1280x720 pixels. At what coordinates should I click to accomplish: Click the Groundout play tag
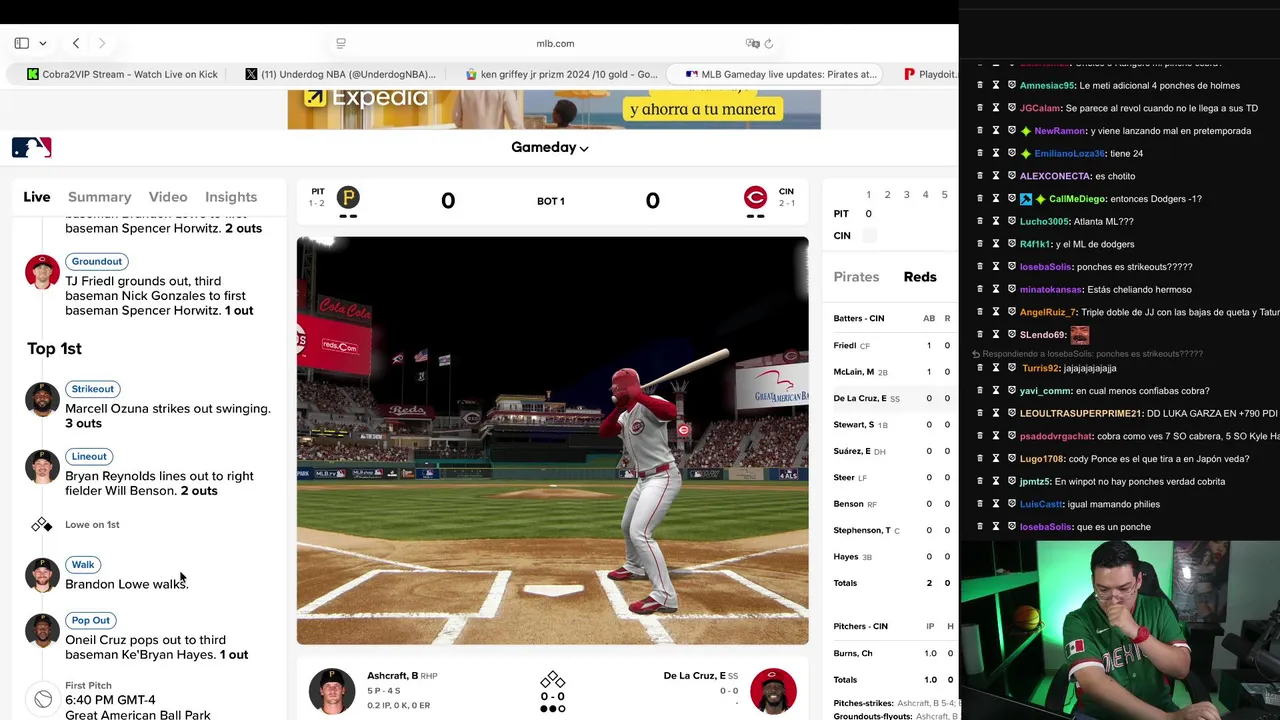[x=97, y=261]
